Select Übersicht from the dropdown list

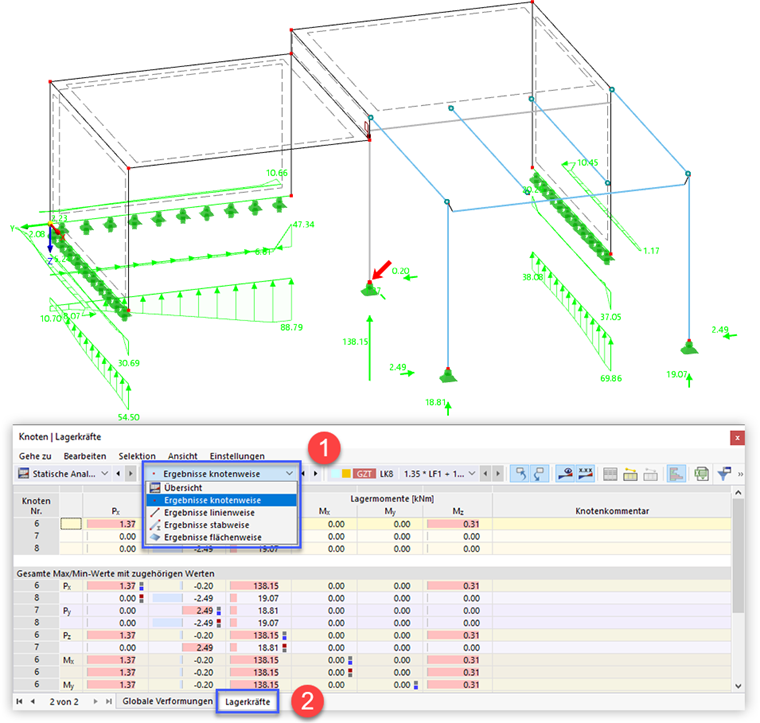pos(222,487)
